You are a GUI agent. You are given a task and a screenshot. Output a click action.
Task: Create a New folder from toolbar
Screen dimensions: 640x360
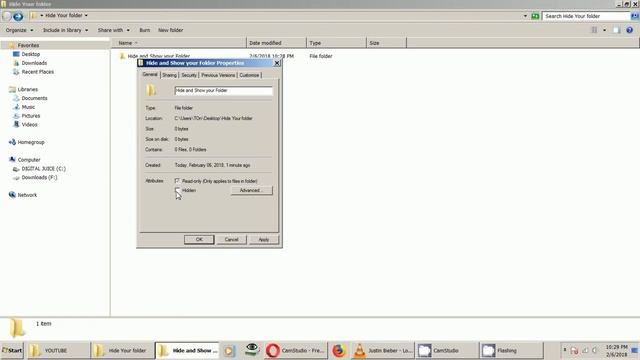pyautogui.click(x=171, y=30)
